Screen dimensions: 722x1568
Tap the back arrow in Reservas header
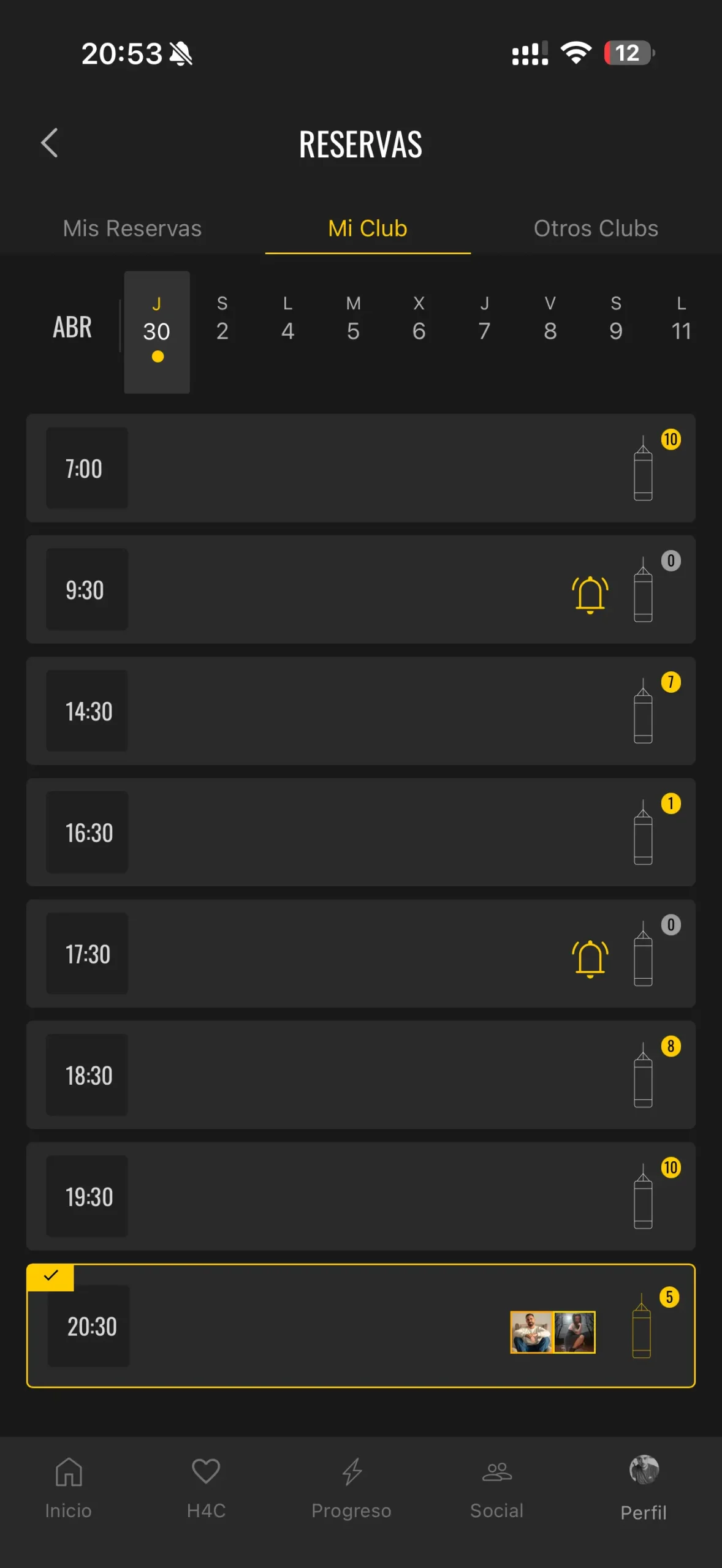50,143
